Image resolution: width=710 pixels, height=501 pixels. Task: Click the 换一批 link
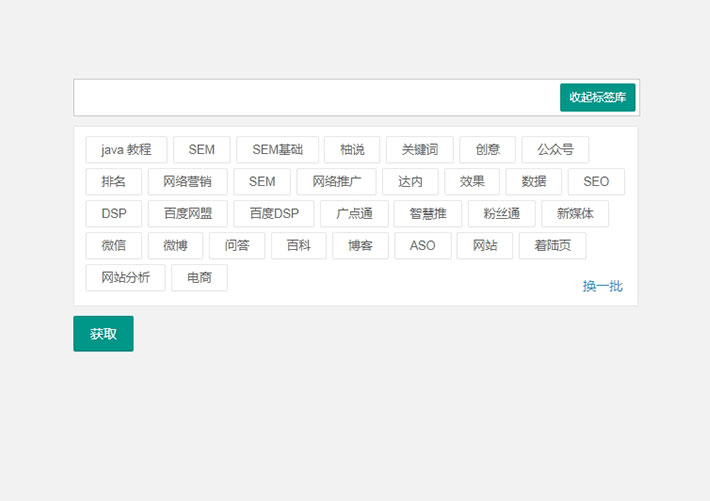602,286
